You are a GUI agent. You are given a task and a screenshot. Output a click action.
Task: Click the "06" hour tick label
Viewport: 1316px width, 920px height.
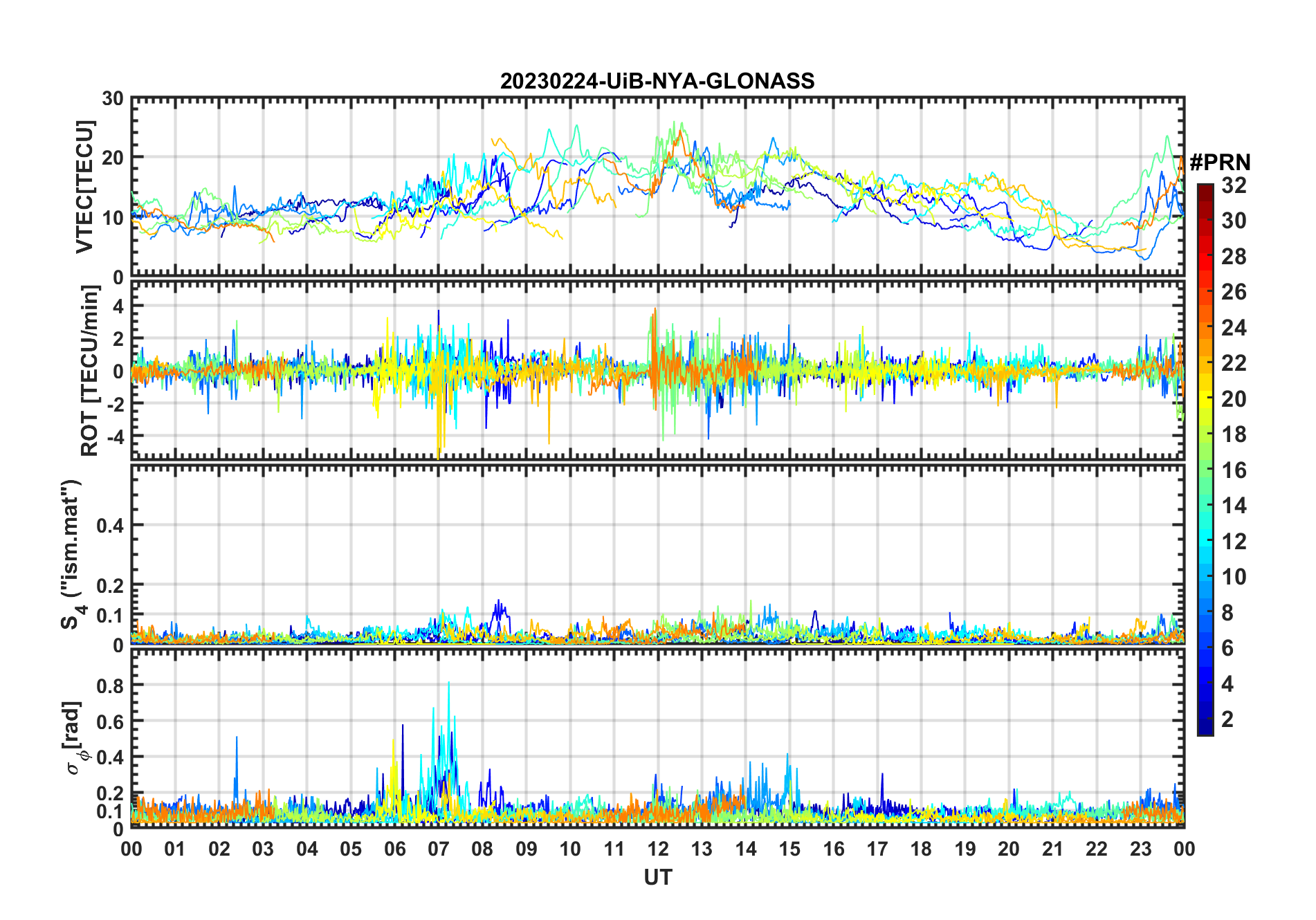pos(394,849)
